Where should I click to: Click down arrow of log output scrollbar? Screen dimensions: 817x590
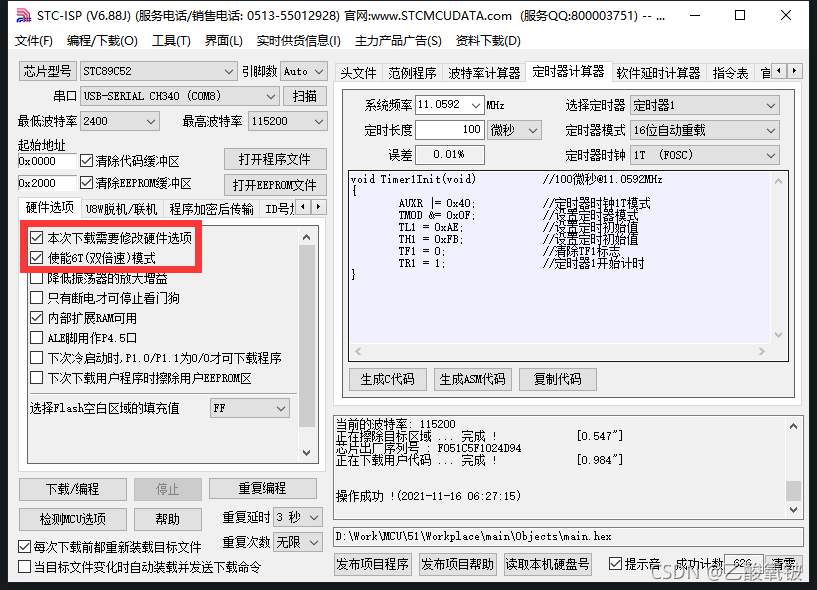(793, 509)
